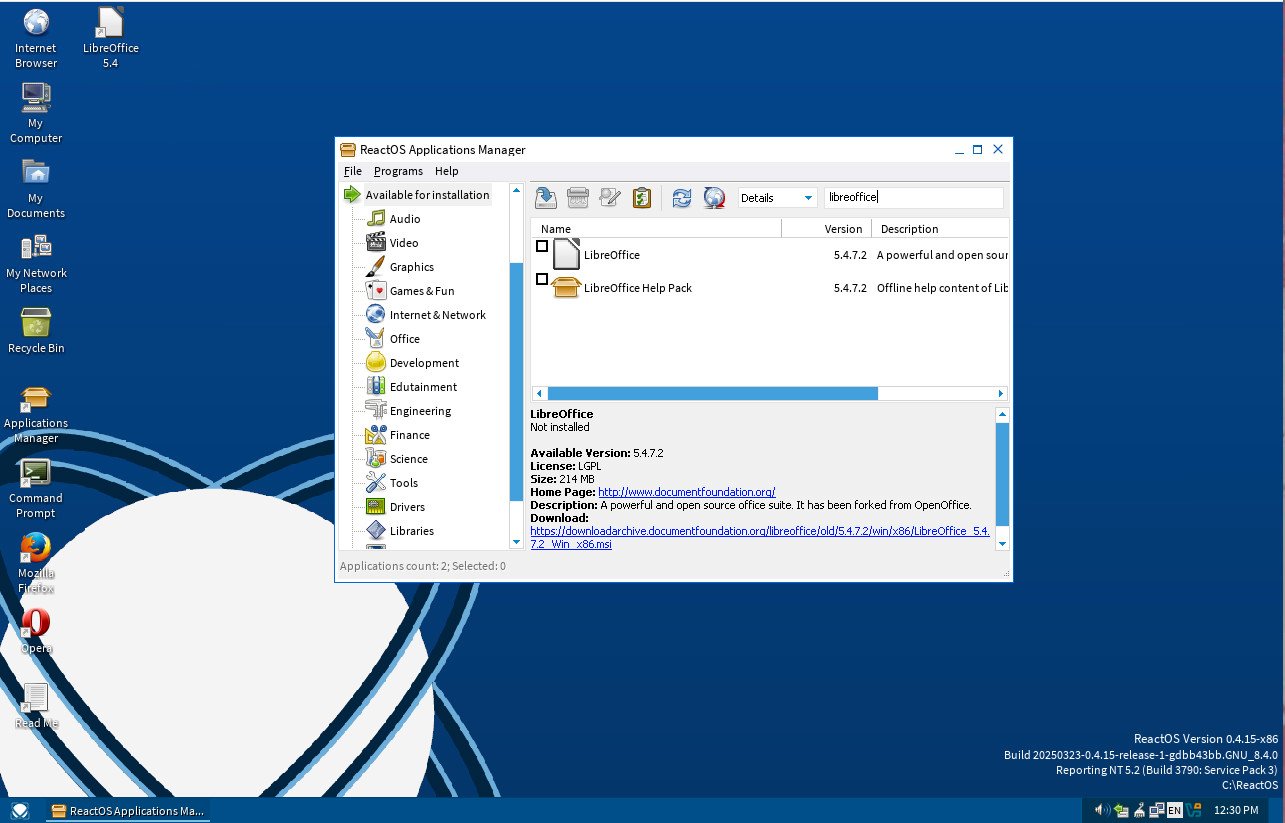Click the app list horizontal scrollbar thumb

pos(712,394)
